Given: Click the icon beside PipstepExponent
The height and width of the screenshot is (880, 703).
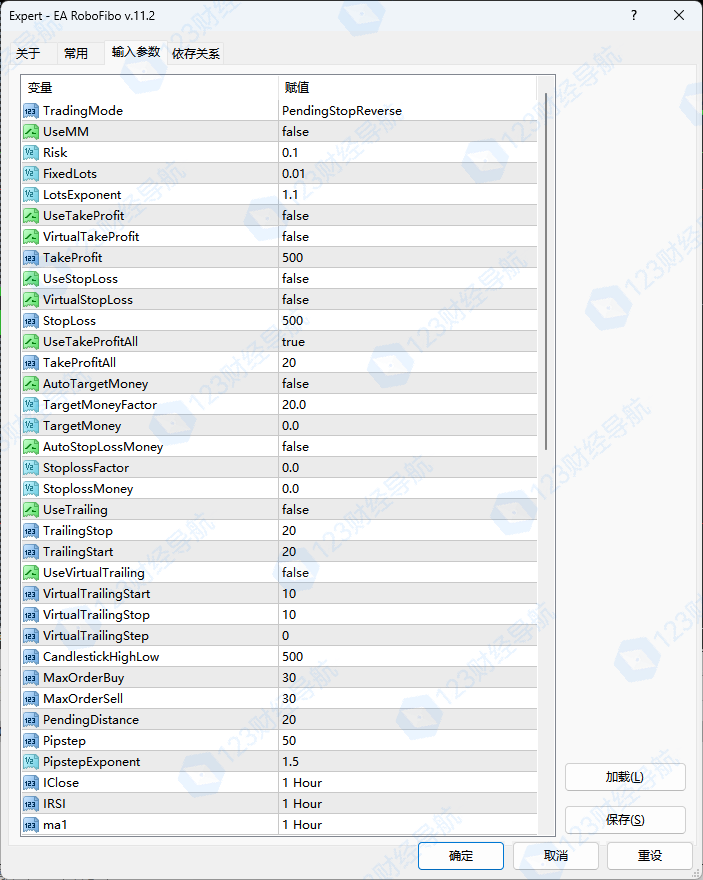Looking at the screenshot, I should (31, 762).
